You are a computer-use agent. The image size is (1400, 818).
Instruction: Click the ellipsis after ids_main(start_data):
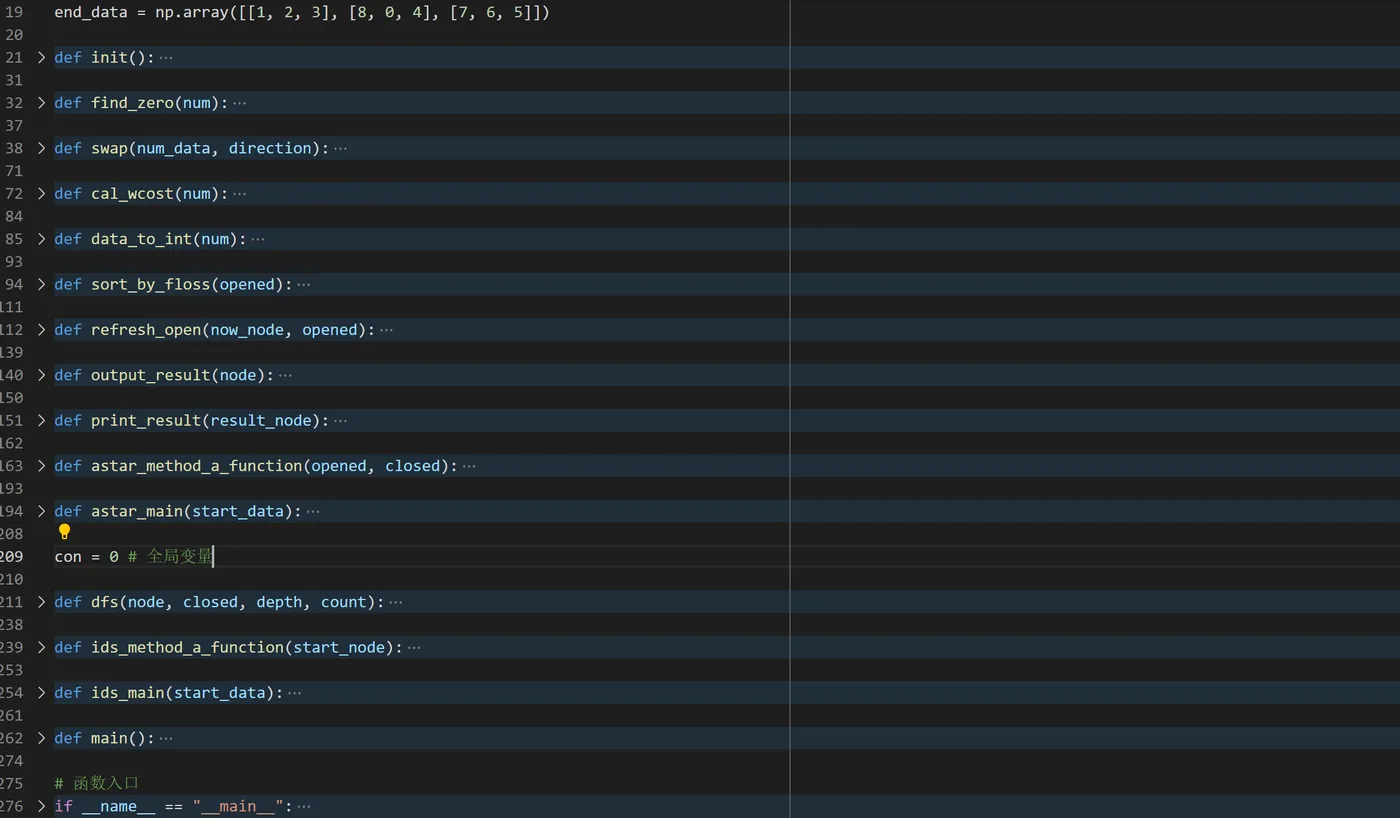[294, 693]
